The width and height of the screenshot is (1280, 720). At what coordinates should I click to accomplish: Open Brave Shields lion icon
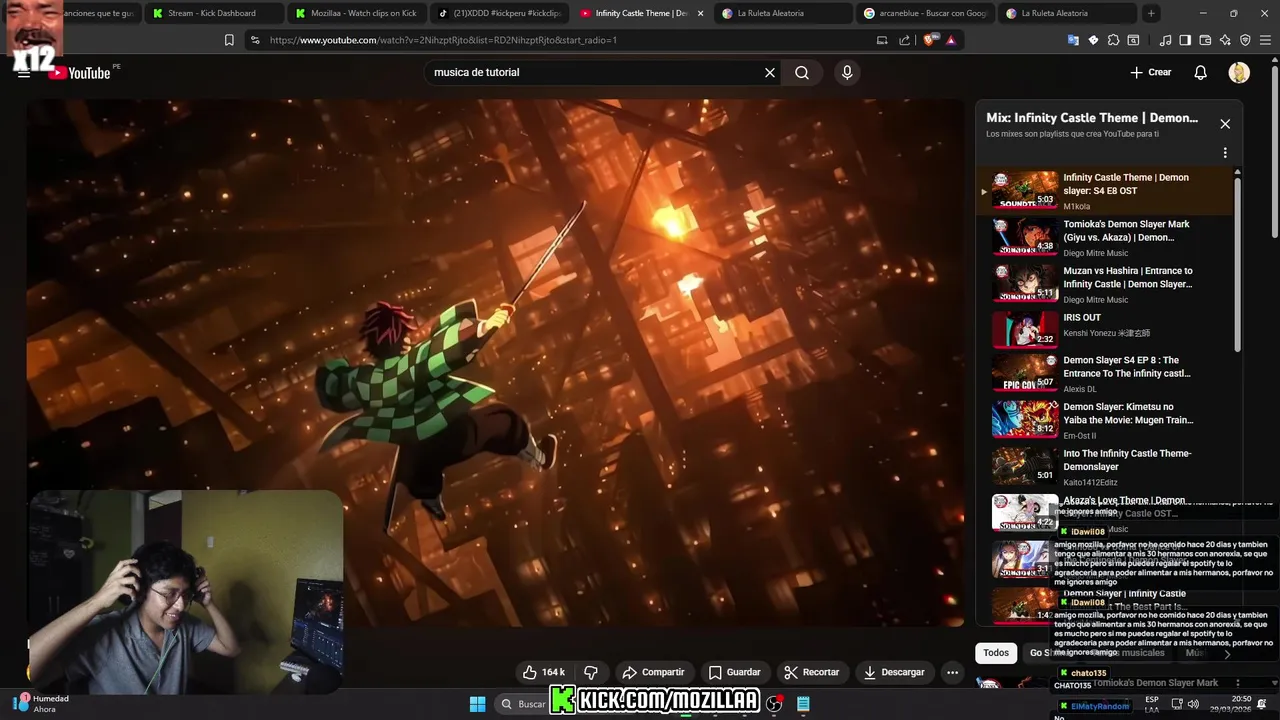929,40
